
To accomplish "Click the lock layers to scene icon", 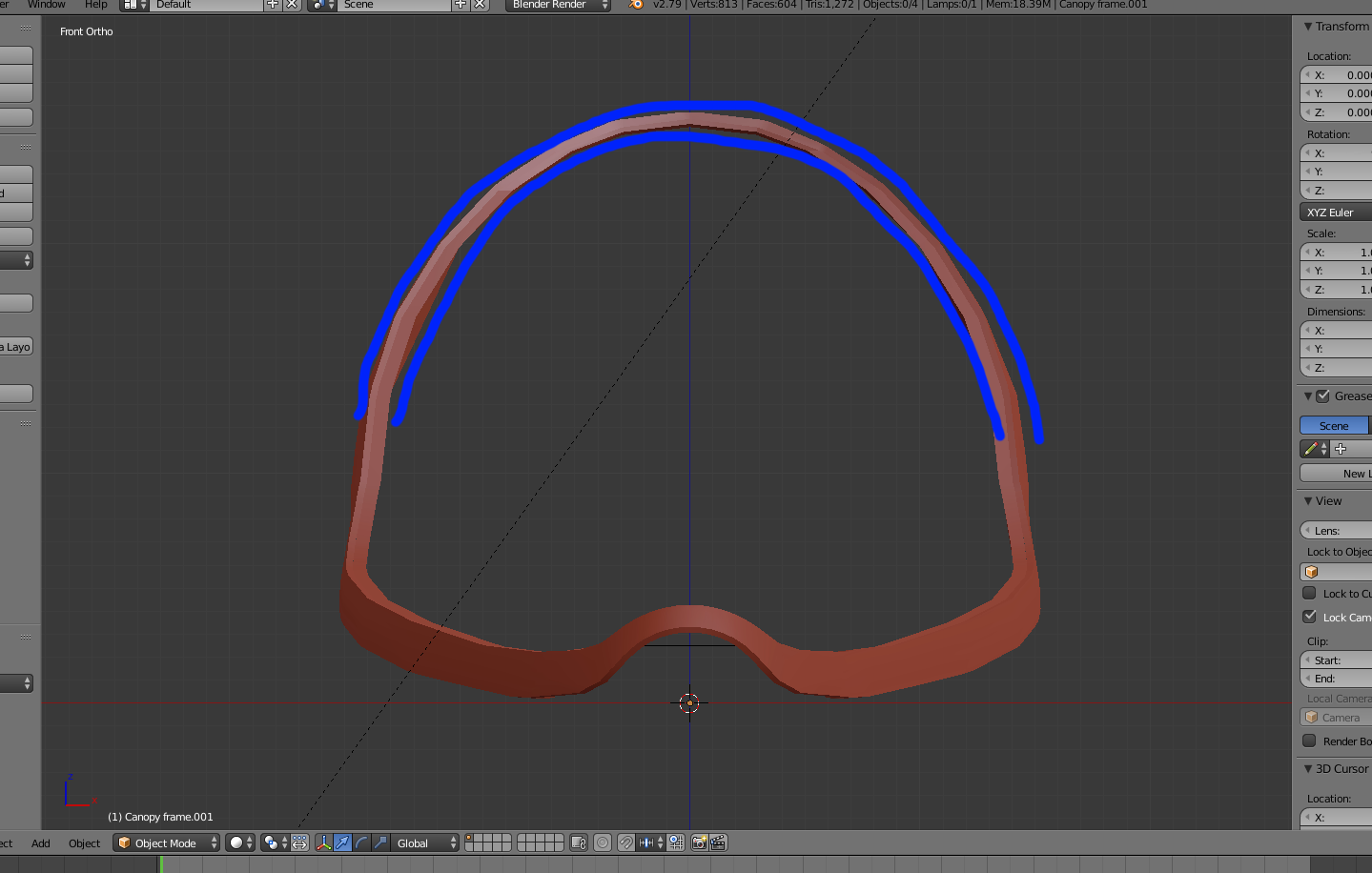I will 579,843.
